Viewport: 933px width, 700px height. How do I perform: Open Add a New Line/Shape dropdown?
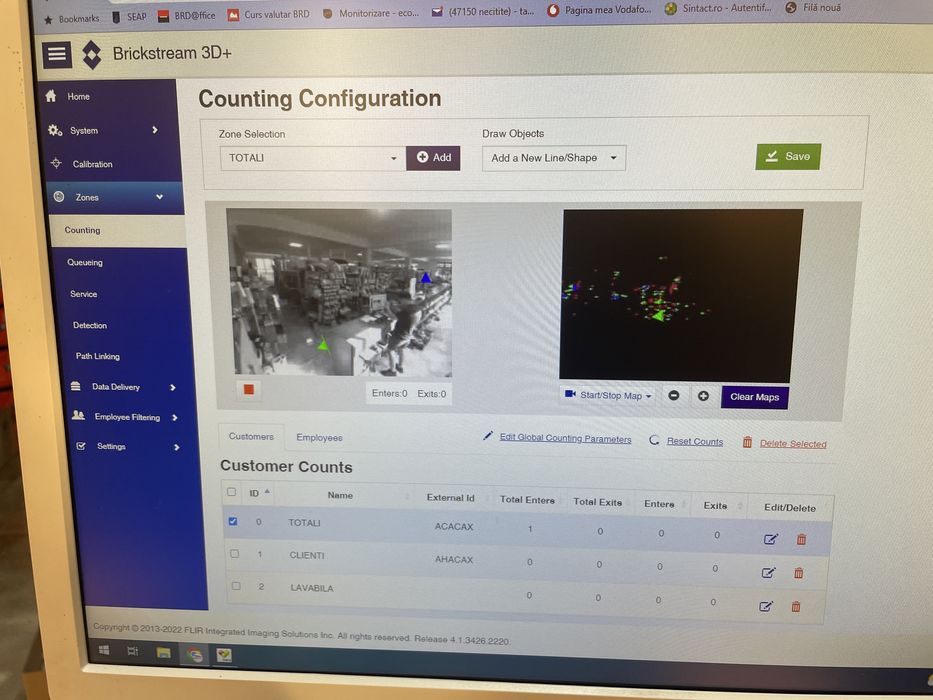[553, 158]
